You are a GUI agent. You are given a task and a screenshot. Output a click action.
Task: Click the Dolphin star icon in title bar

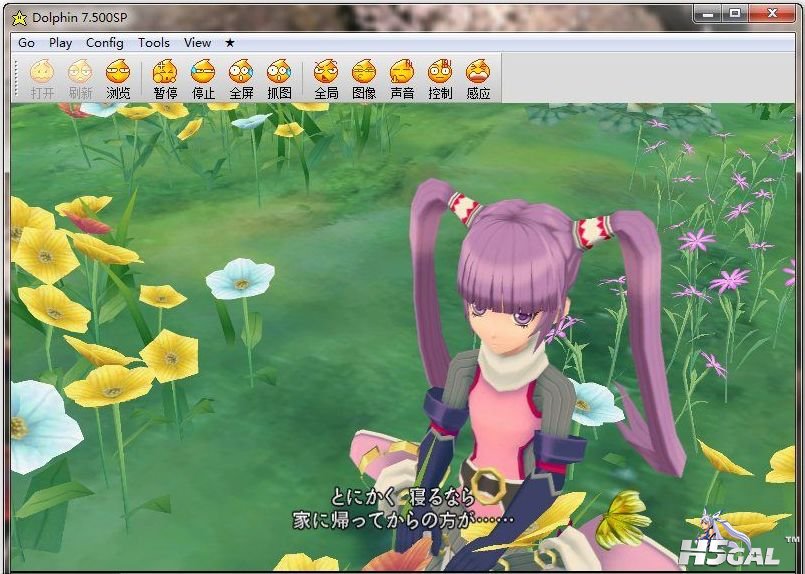[x=19, y=18]
